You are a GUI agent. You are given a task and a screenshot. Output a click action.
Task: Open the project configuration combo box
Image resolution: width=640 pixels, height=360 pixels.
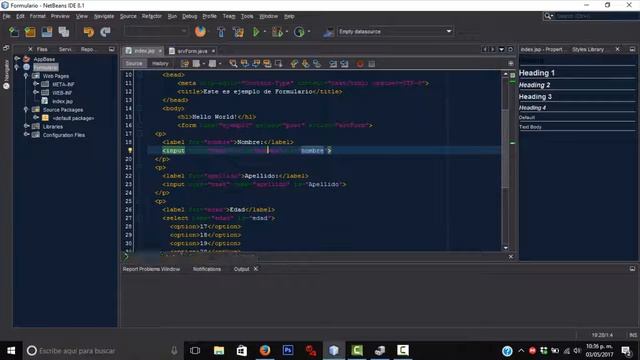[156, 31]
